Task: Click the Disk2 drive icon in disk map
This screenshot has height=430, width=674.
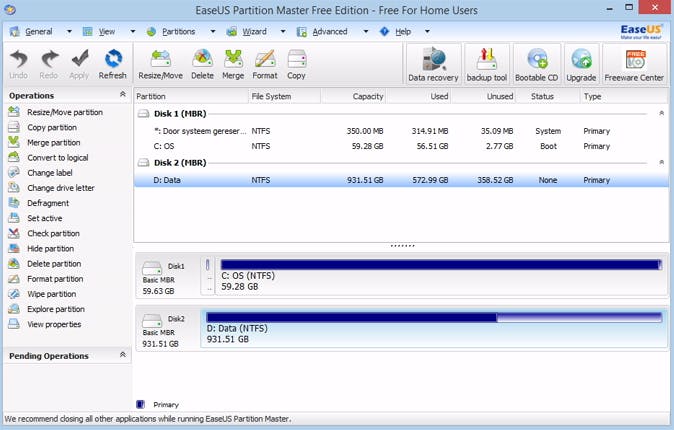Action: point(151,321)
